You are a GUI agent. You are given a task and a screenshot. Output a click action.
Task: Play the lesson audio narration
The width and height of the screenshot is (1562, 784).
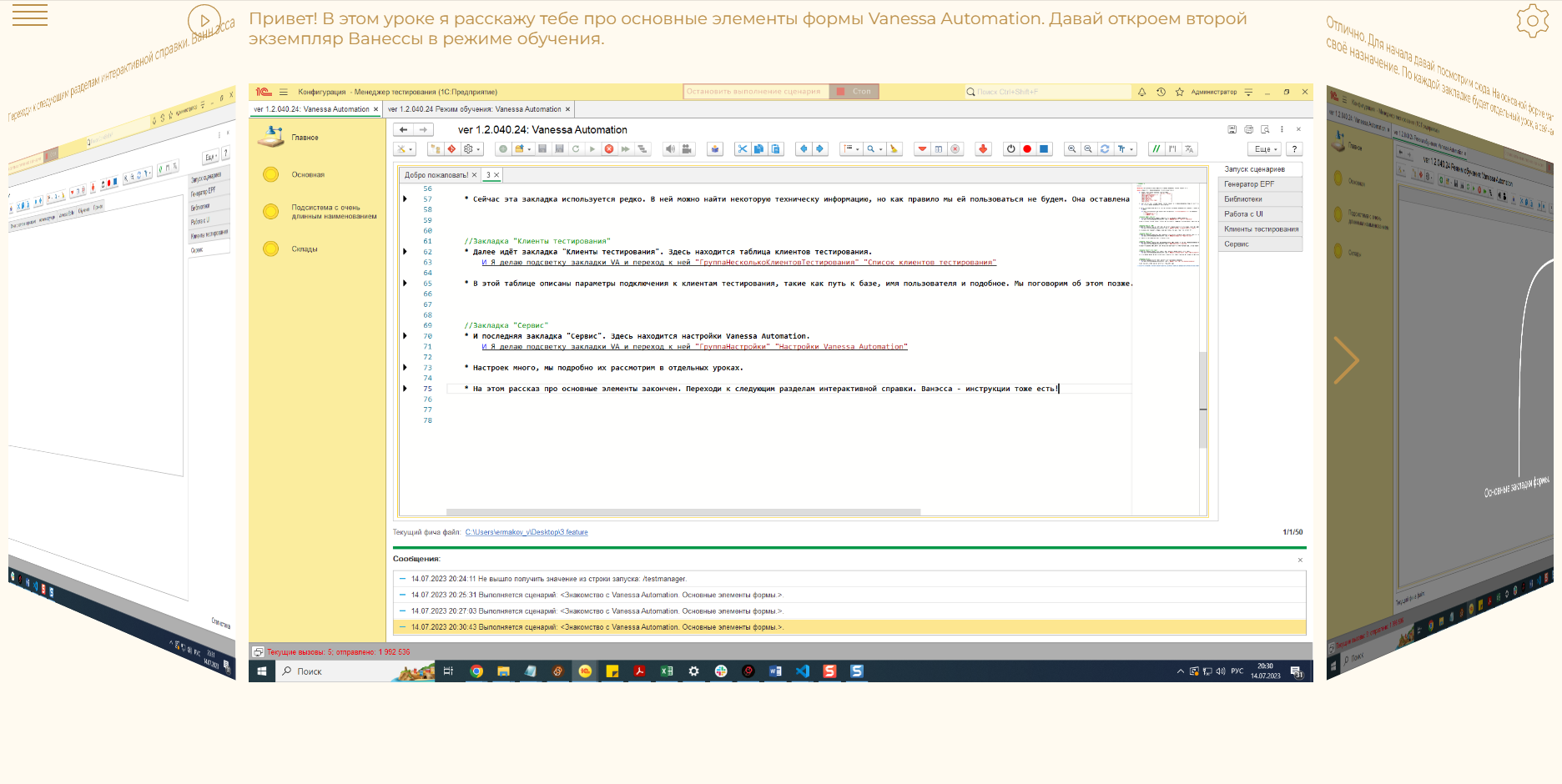[204, 20]
